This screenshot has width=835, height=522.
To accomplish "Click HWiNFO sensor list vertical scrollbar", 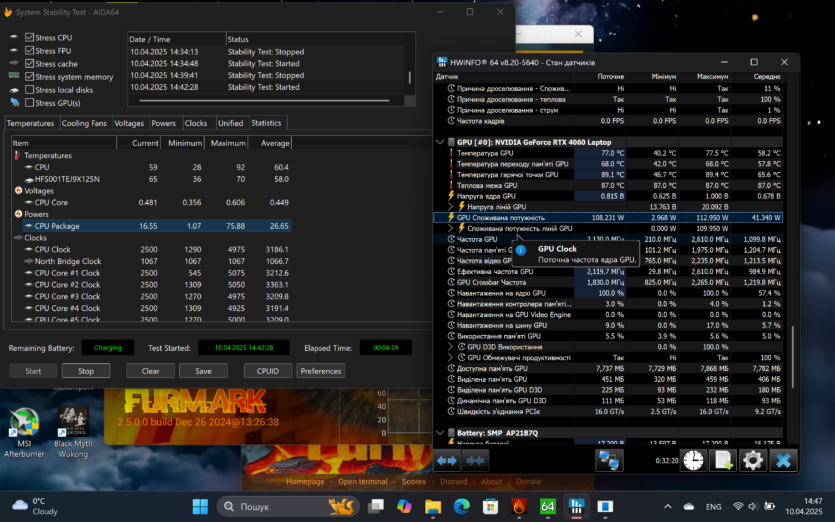I will 793,358.
